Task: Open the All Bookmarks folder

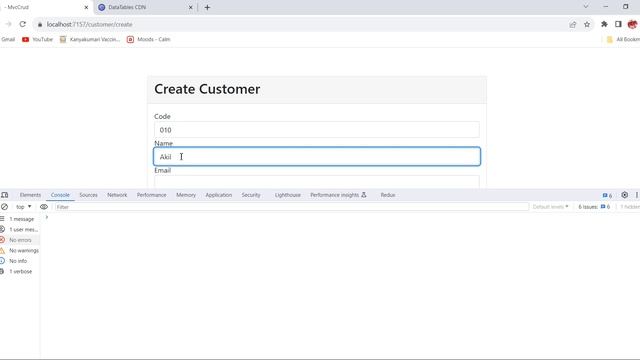Action: coord(623,40)
